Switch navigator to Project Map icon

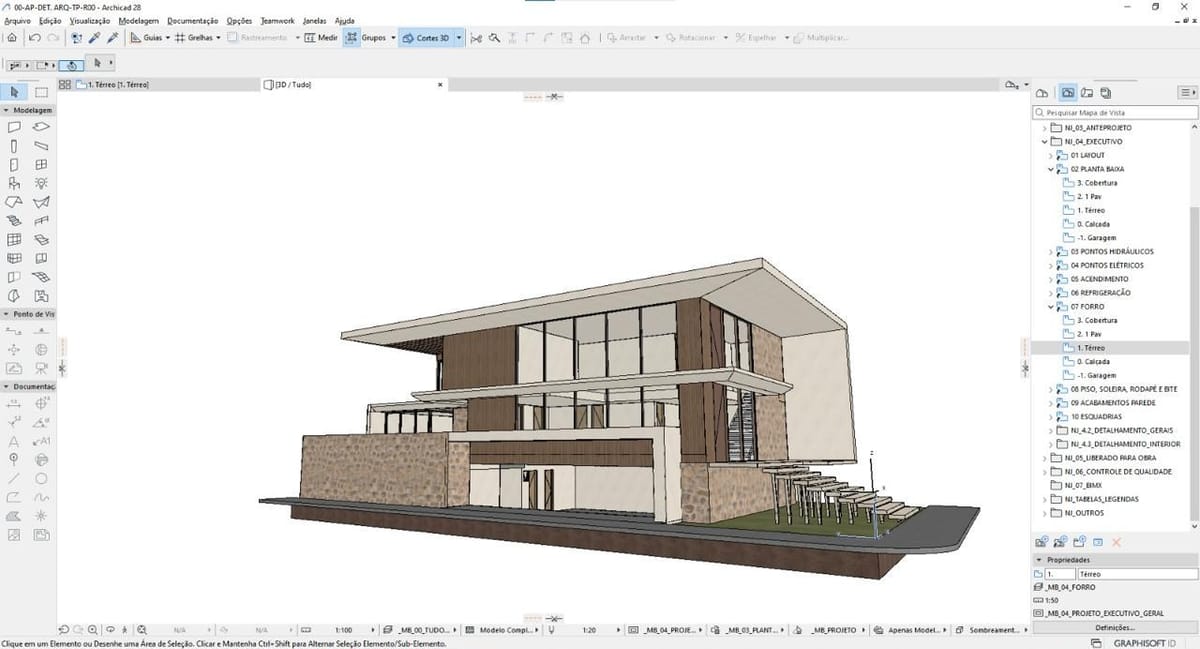(x=1041, y=92)
